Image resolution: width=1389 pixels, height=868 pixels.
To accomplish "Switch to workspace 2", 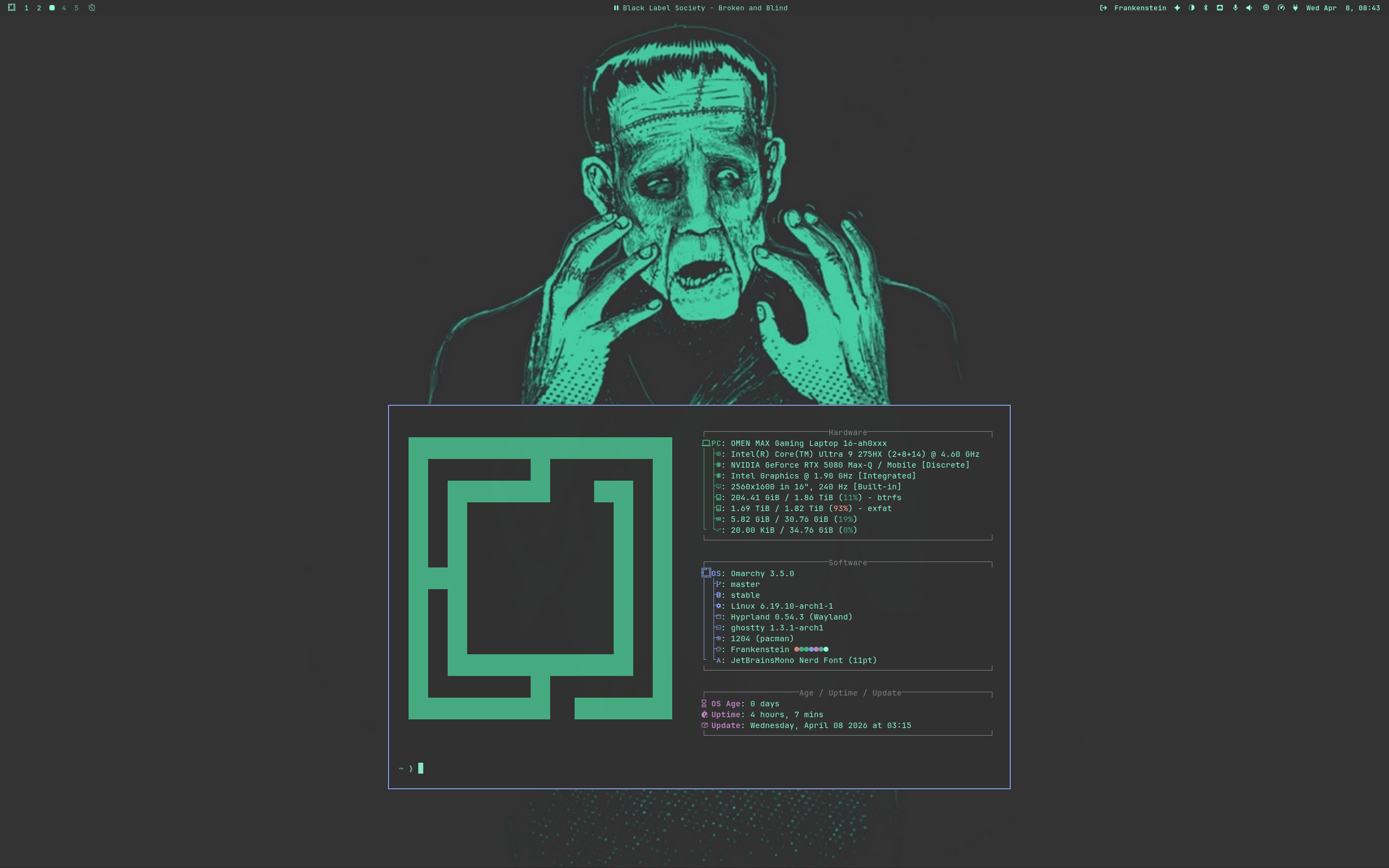I will click(39, 8).
